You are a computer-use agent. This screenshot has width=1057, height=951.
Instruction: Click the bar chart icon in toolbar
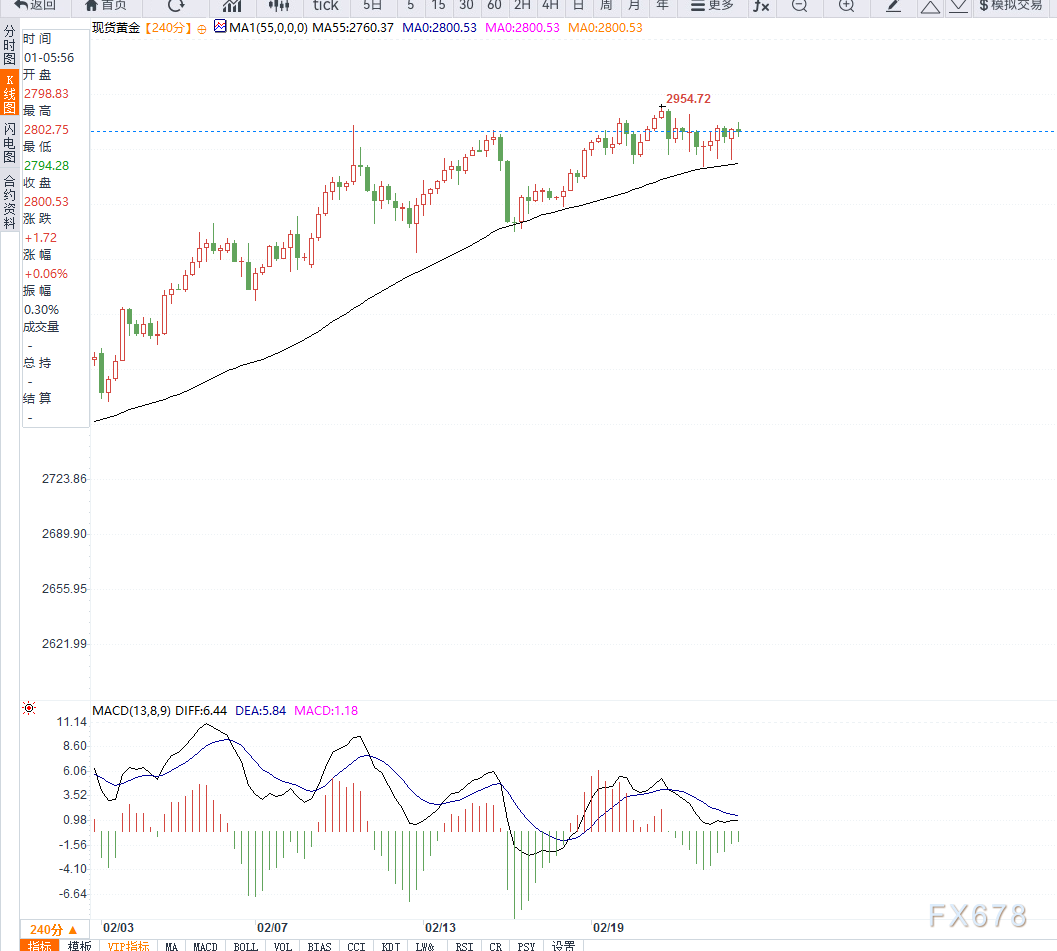(x=231, y=6)
